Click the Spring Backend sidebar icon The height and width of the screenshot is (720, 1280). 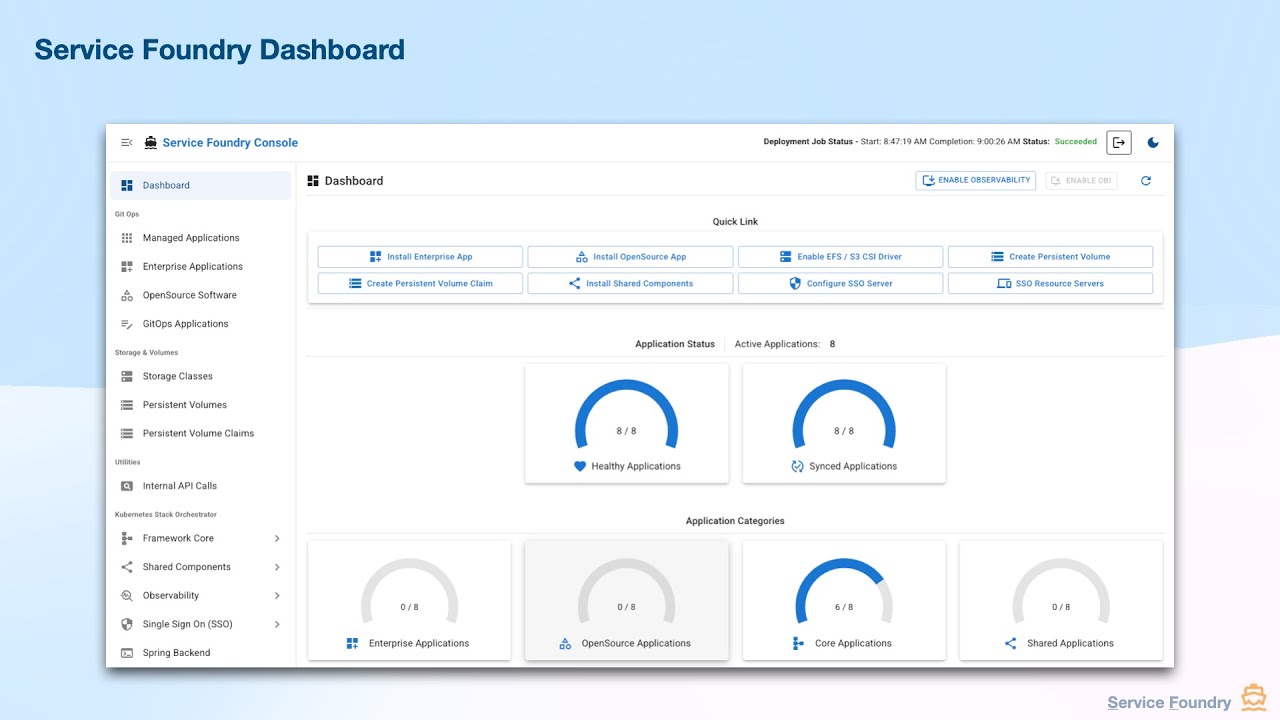click(127, 653)
